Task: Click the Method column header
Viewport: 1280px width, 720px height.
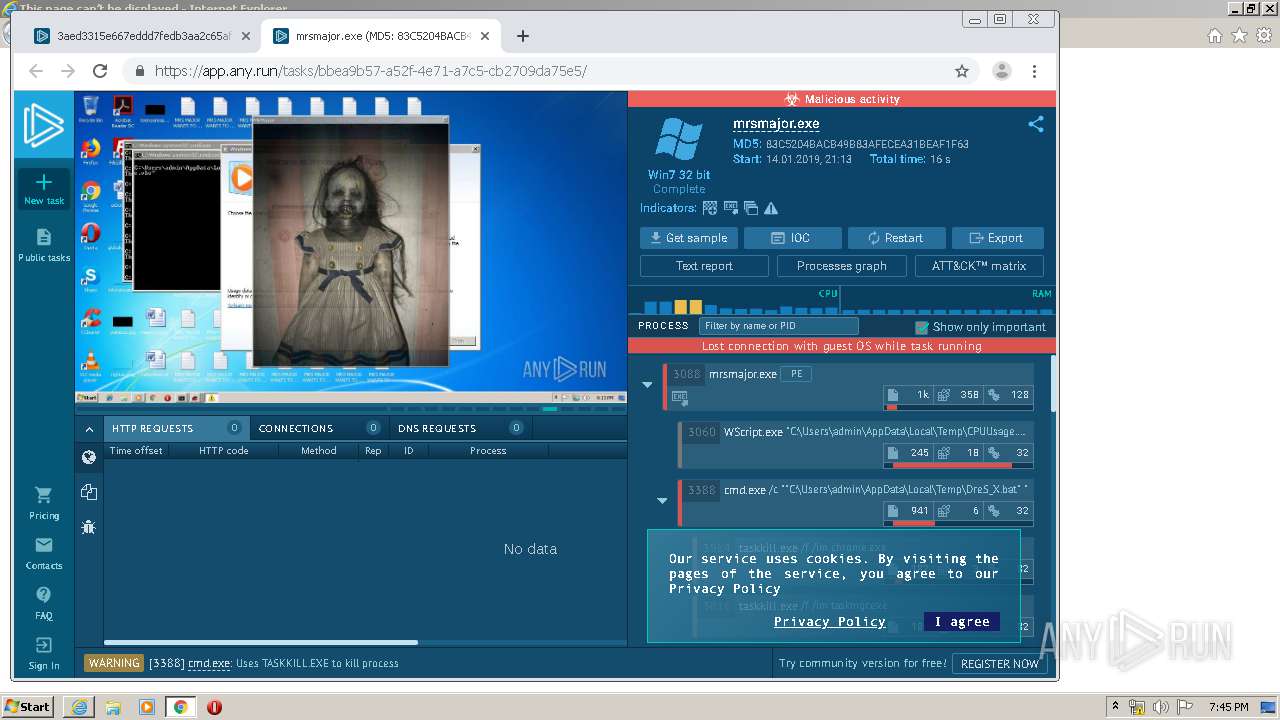Action: click(318, 451)
